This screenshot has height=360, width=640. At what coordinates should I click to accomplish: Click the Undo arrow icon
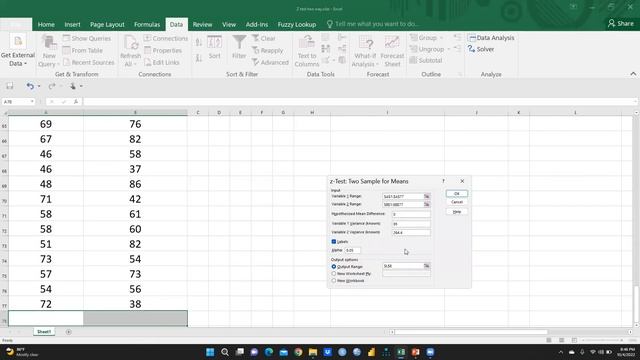(x=30, y=86)
